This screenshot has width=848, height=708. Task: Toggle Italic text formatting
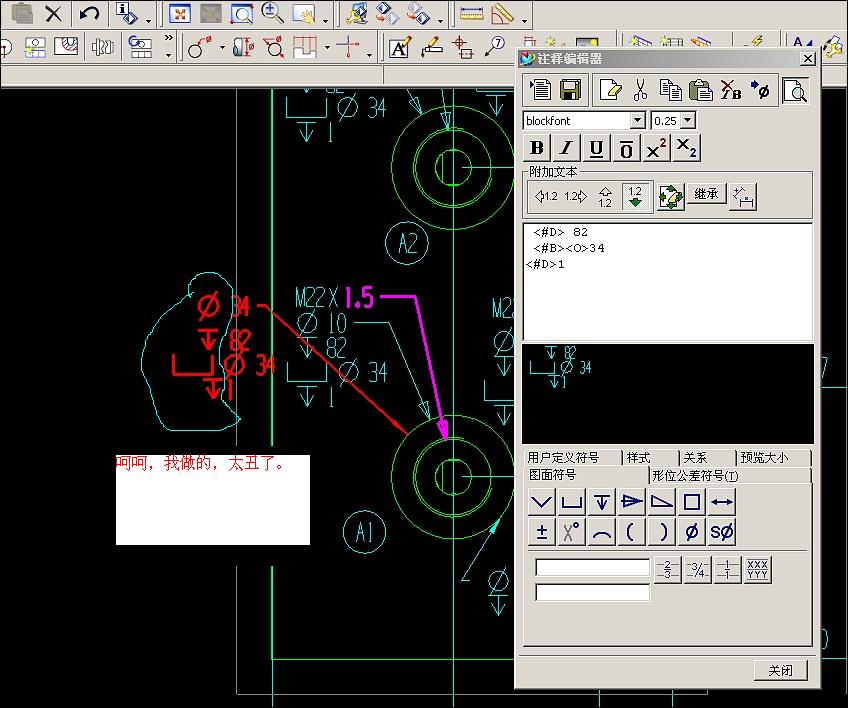[567, 148]
